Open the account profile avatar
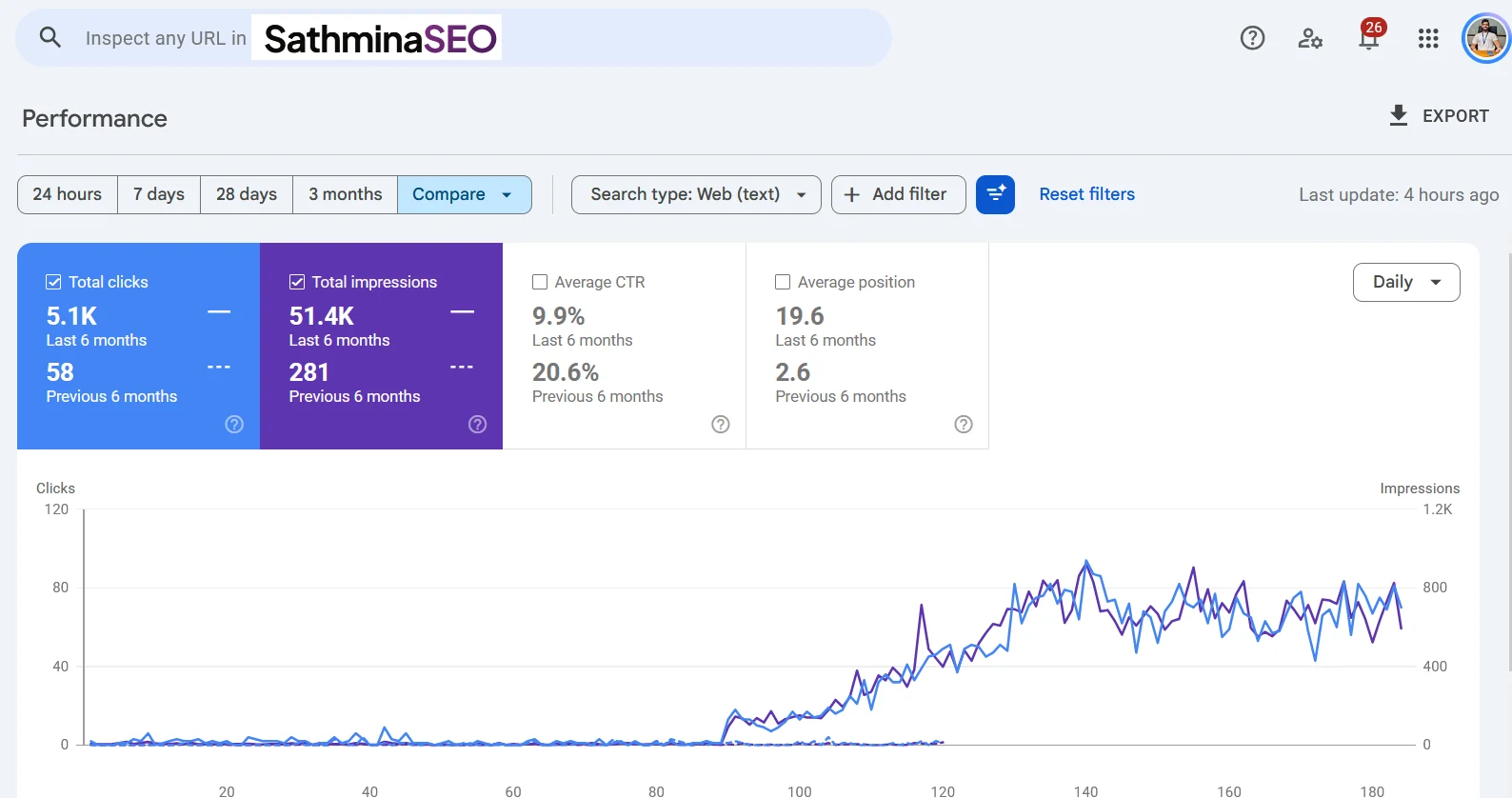Viewport: 1512px width, 798px height. [x=1486, y=38]
